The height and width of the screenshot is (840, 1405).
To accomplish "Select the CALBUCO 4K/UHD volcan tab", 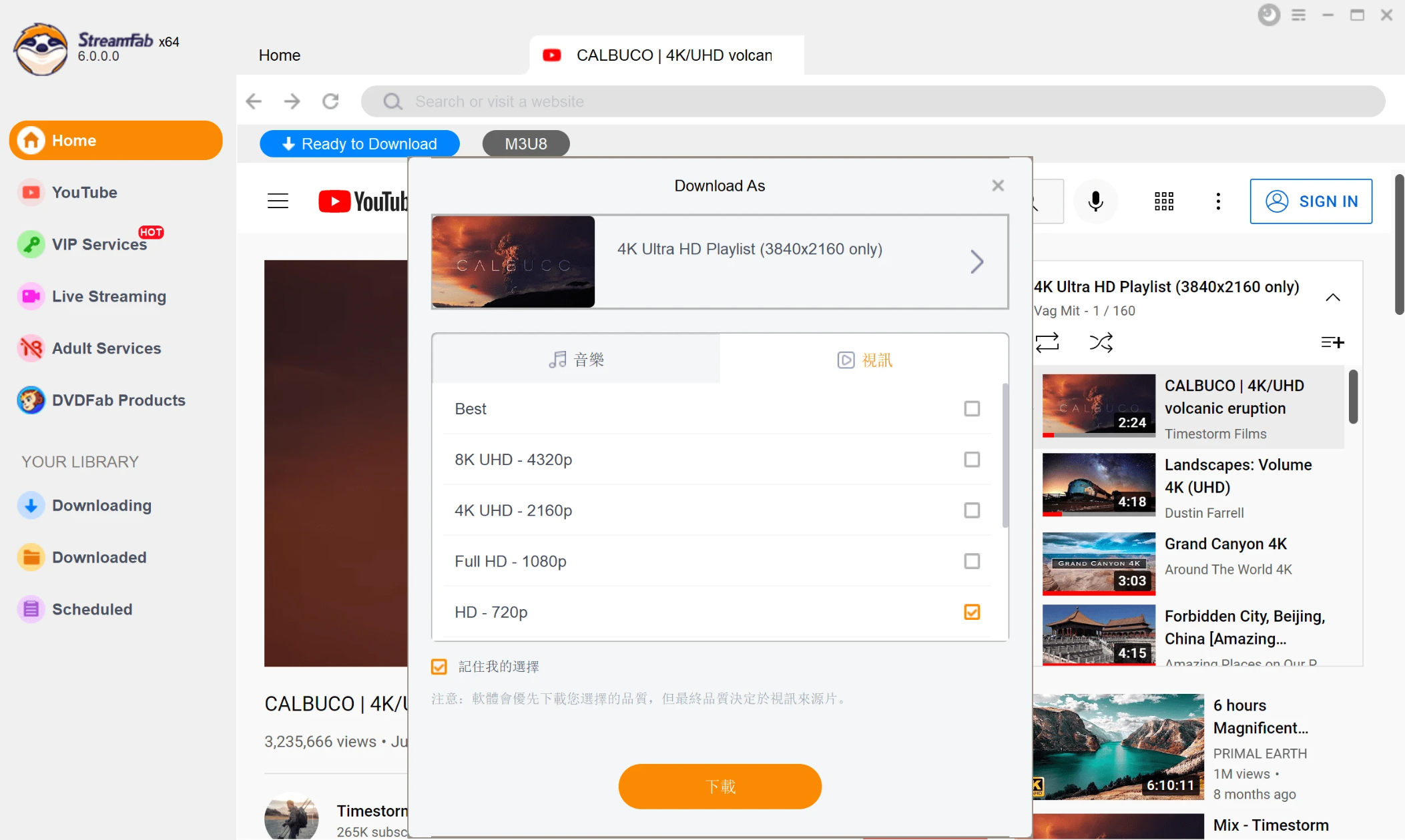I will pos(667,55).
